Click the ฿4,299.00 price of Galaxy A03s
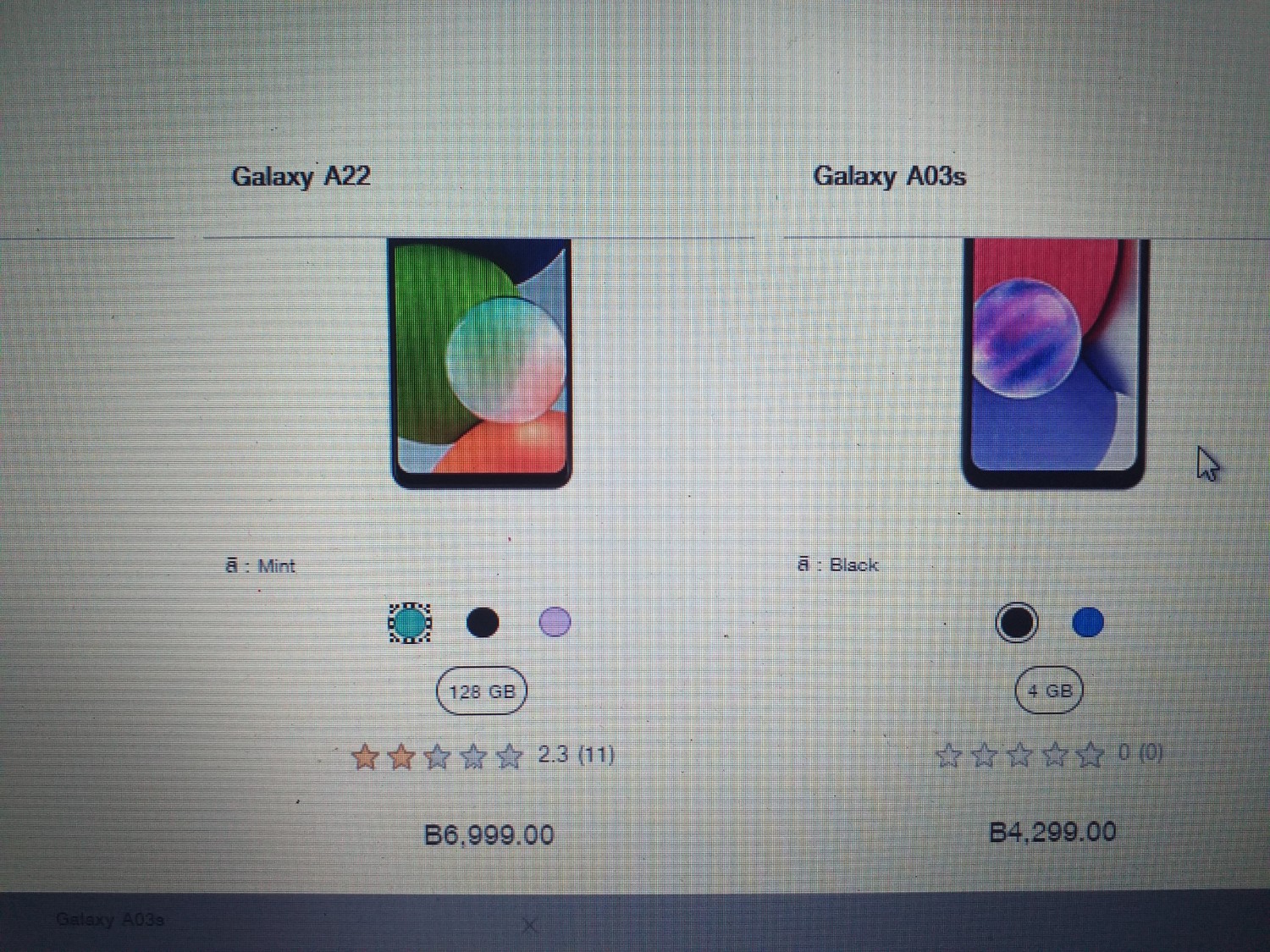Screen dimensions: 1270x952 tap(1052, 833)
